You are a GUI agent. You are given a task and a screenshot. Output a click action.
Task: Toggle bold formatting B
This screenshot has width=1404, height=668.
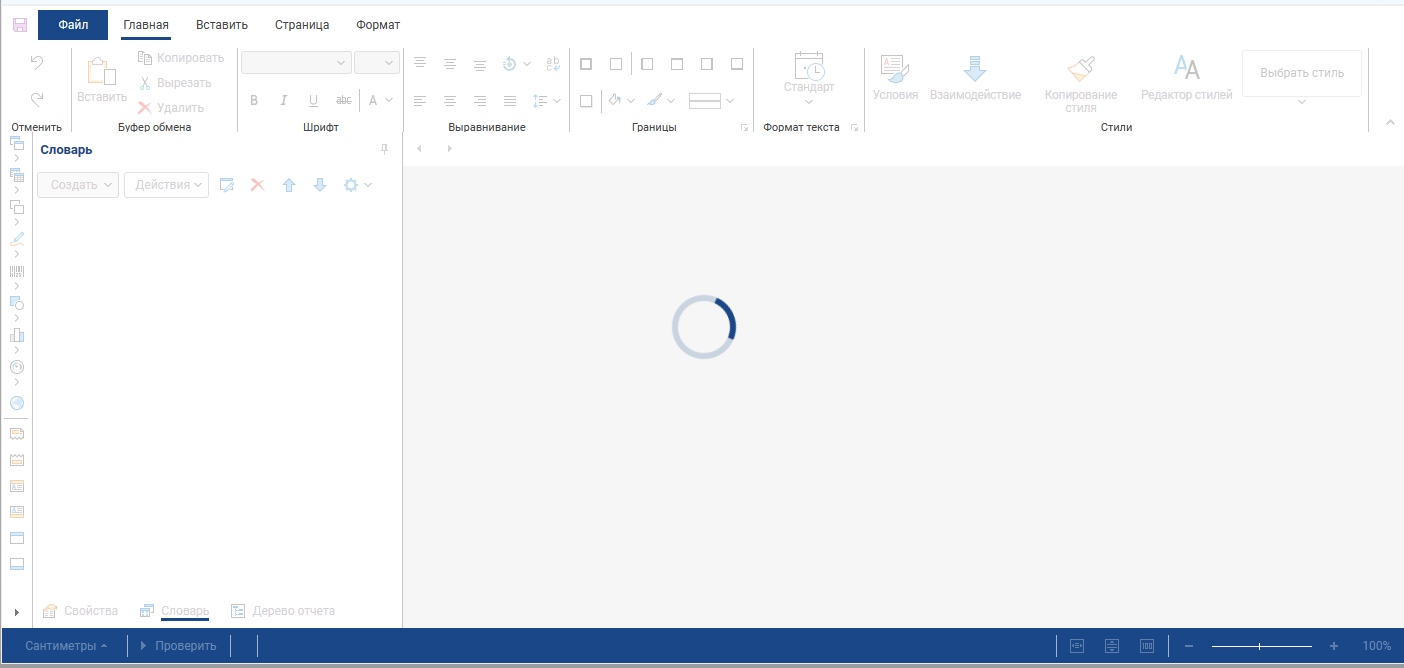coord(254,100)
